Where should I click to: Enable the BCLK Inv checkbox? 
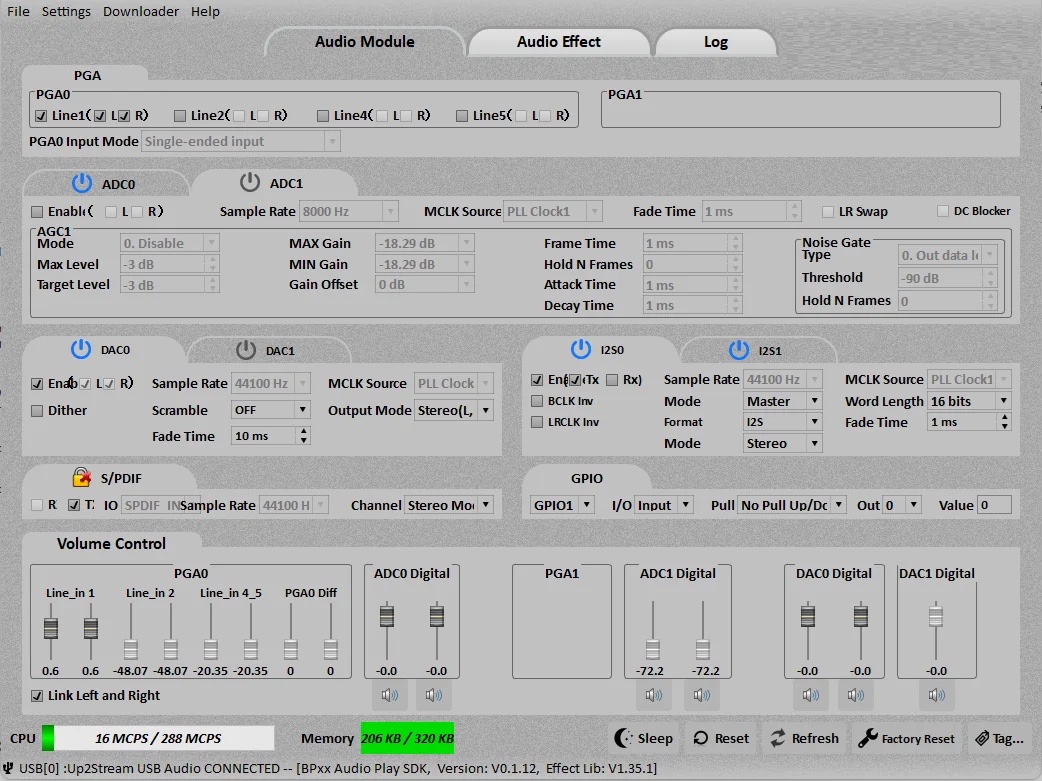(538, 401)
